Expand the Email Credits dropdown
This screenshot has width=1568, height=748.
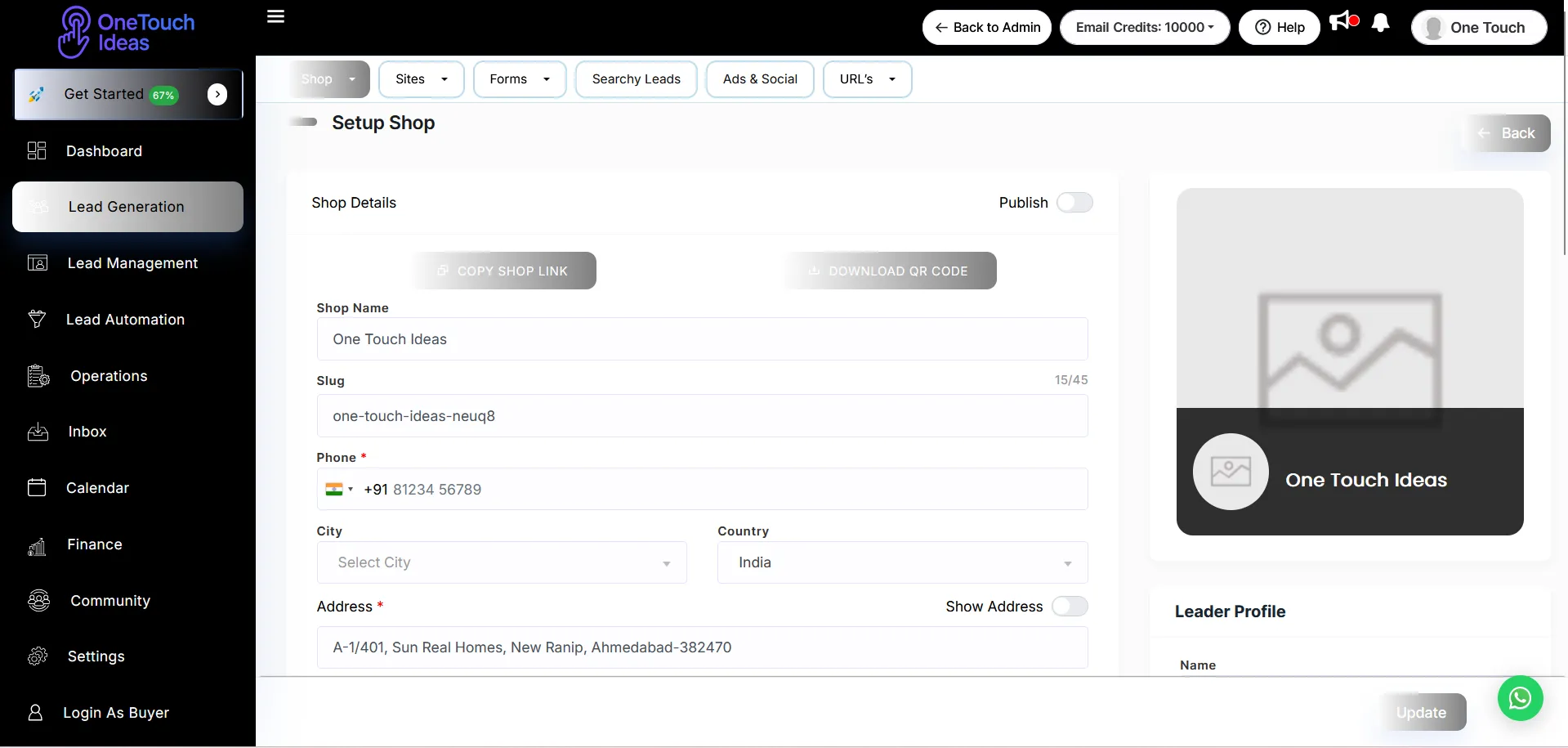1144,28
